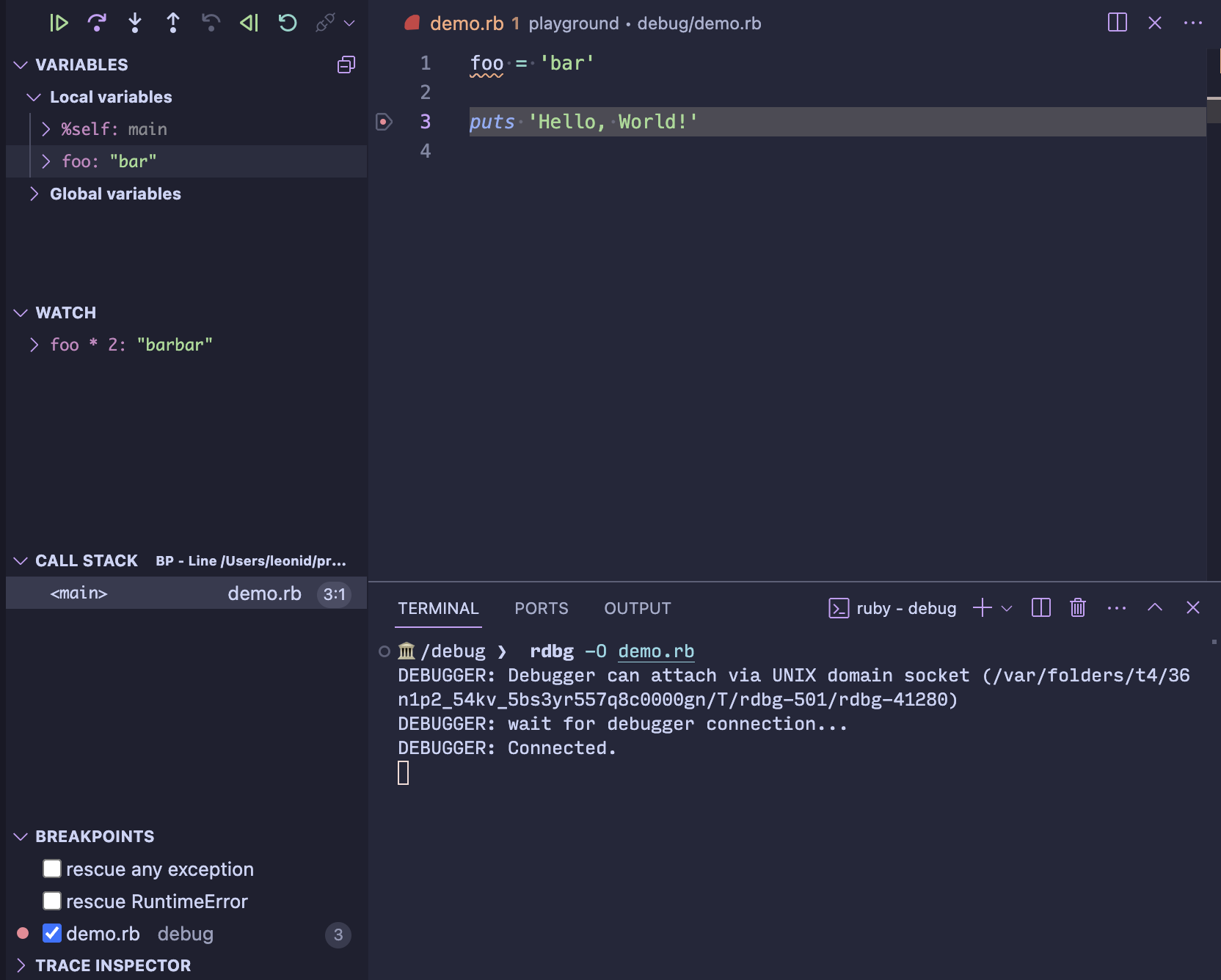Kill the terminal with the trash icon

click(1078, 607)
